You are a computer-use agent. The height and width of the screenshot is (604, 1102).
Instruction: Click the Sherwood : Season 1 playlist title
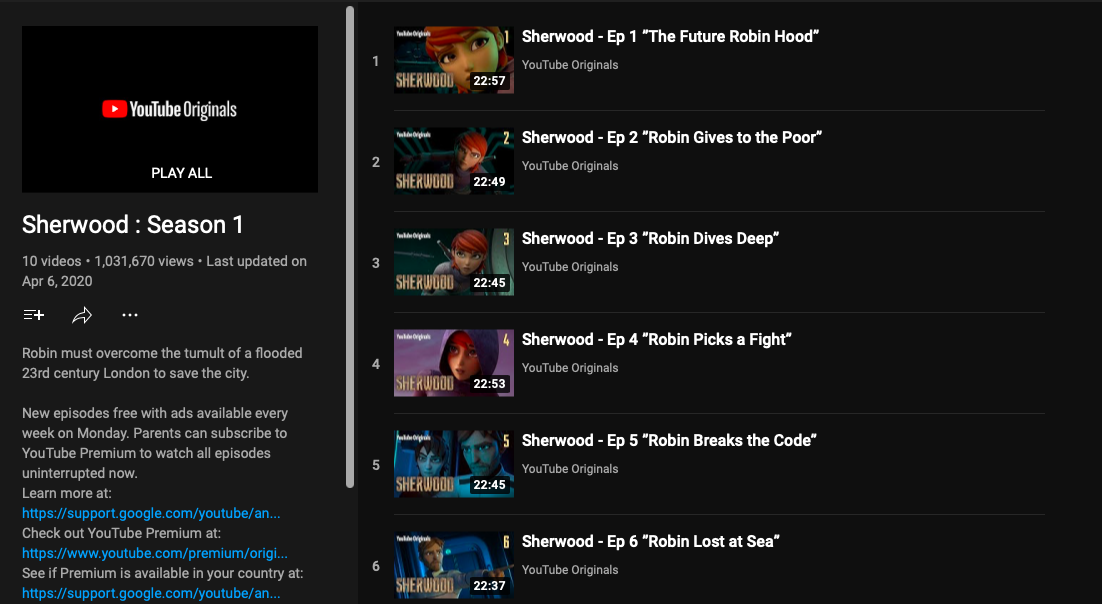point(133,225)
